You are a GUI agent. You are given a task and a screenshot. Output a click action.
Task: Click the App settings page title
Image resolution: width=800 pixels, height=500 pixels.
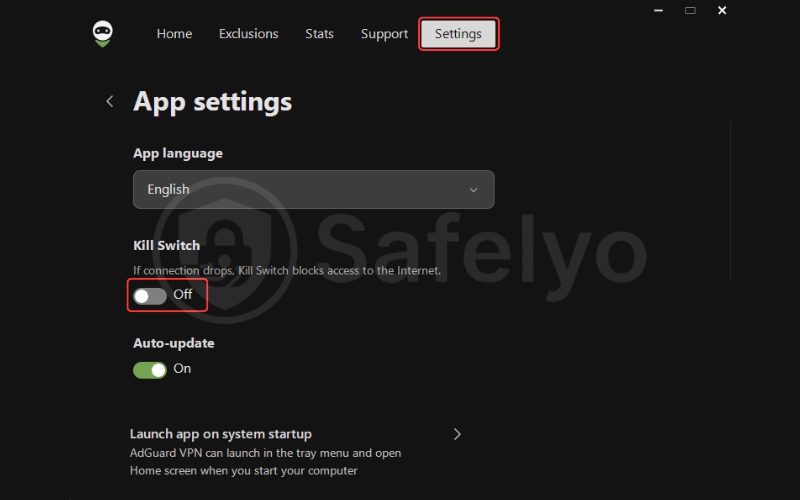212,102
